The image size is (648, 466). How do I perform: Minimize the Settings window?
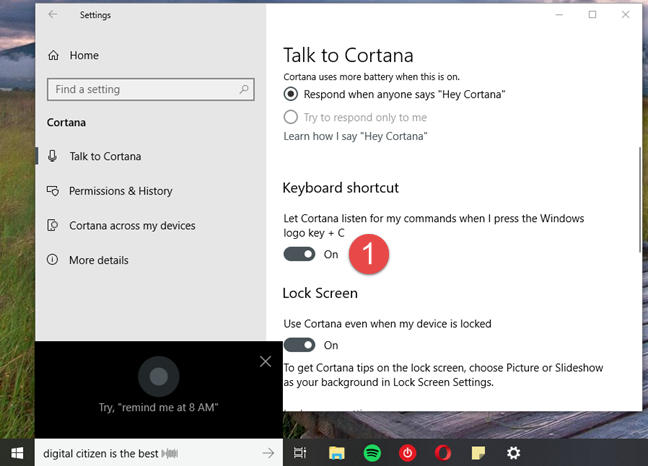click(x=559, y=14)
